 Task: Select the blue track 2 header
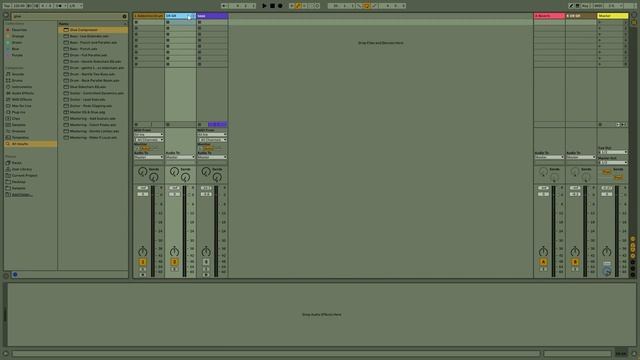pyautogui.click(x=180, y=16)
